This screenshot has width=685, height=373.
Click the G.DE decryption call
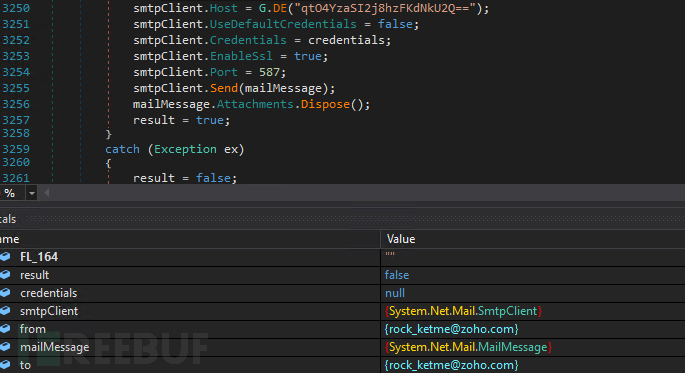point(273,8)
